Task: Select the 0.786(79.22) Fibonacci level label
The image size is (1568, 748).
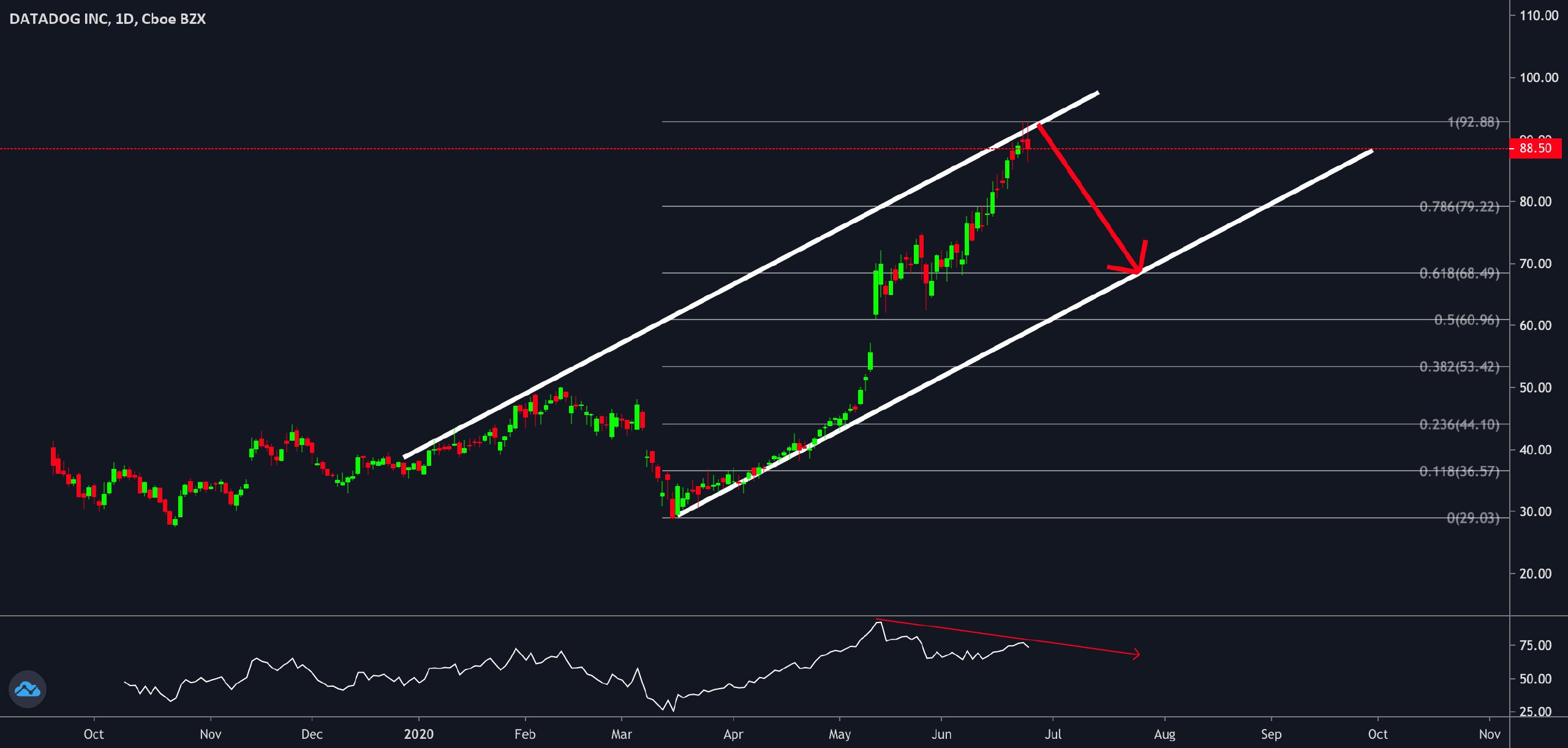Action: pos(1460,206)
